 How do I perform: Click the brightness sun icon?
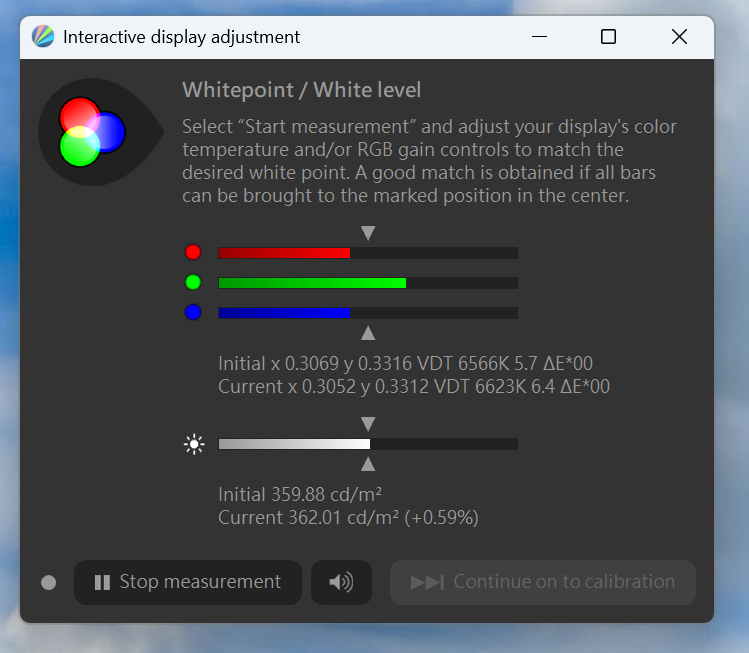(194, 444)
